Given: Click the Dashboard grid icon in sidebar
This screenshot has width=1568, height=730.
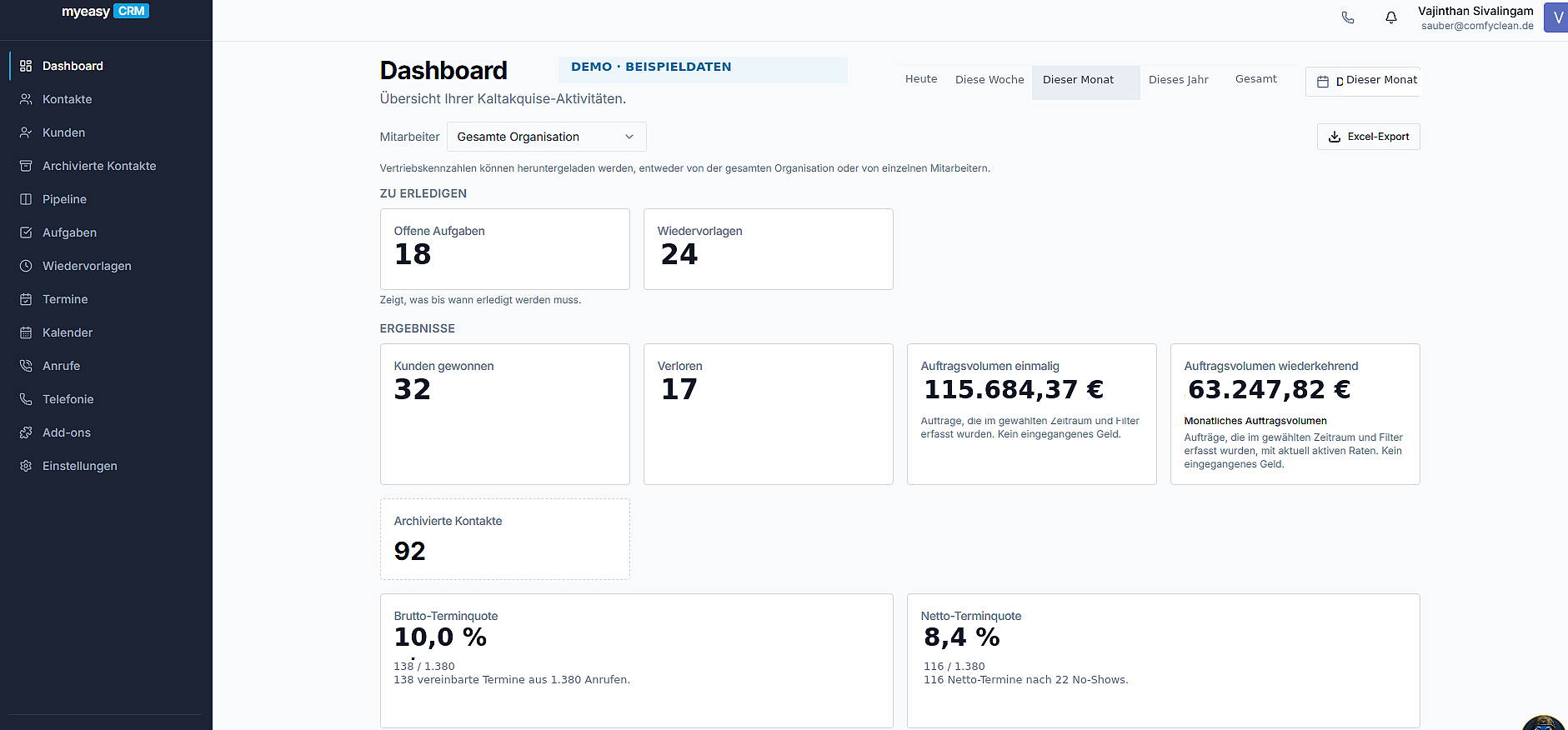Looking at the screenshot, I should tap(26, 66).
